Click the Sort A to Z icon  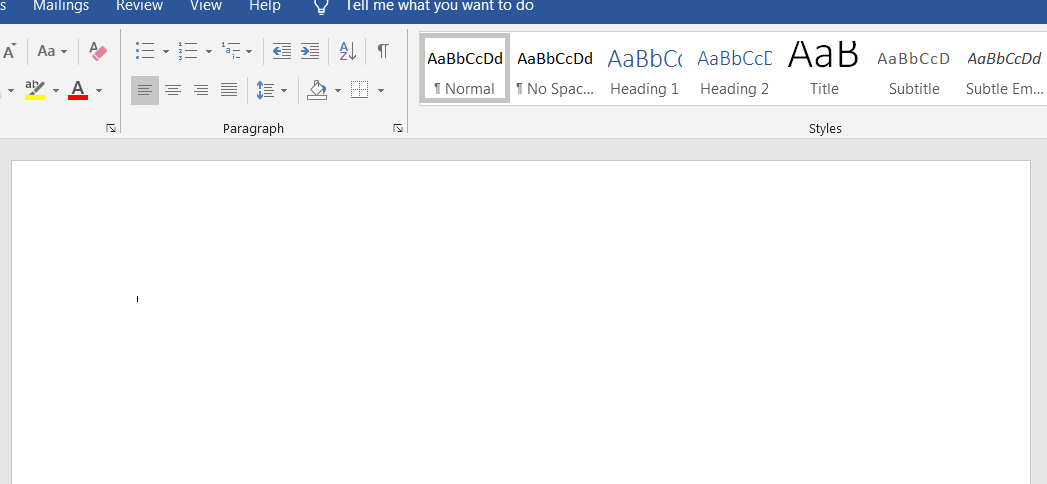point(347,51)
